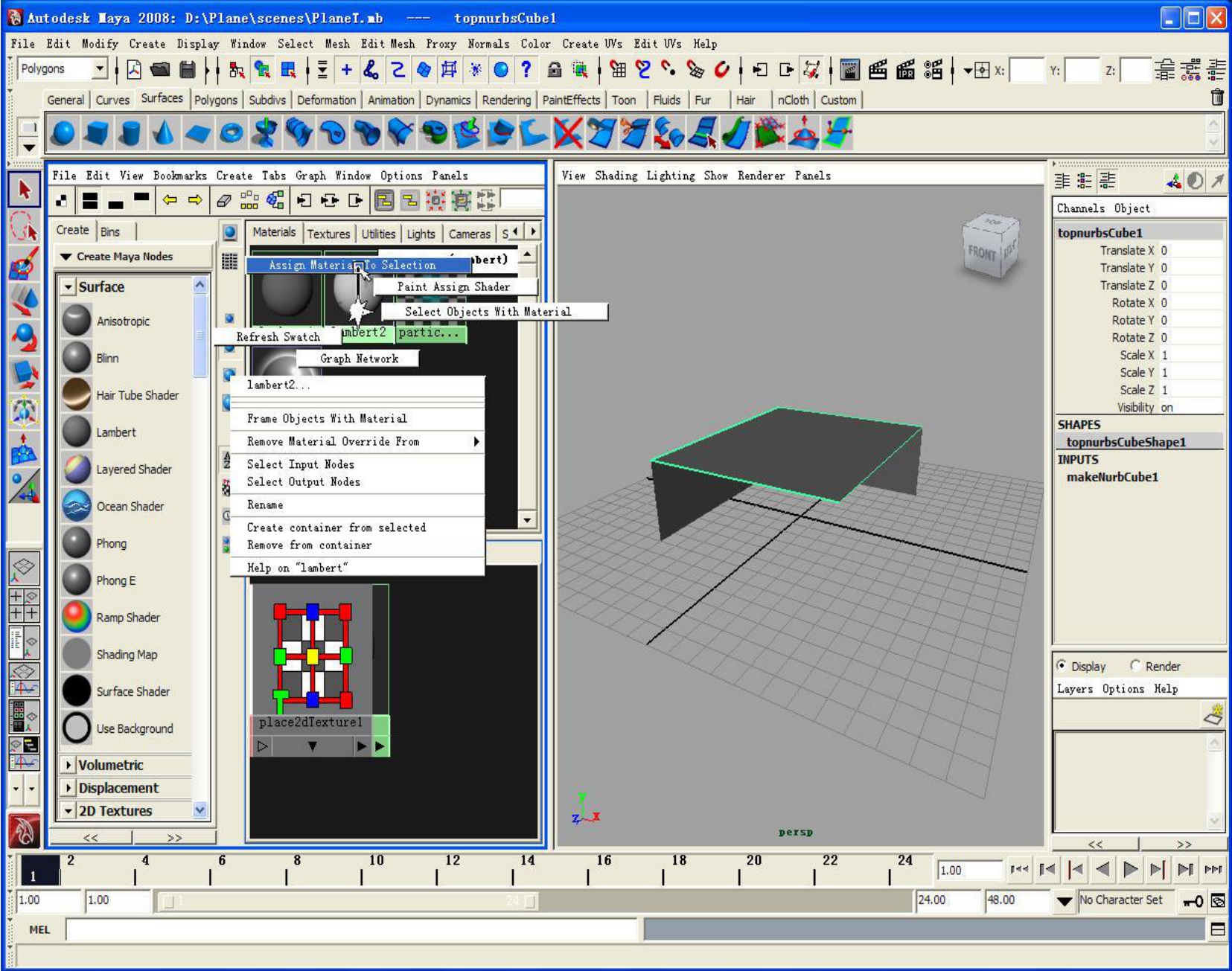The width and height of the screenshot is (1232, 971).
Task: Expand the Displacement node category
Action: pos(68,788)
